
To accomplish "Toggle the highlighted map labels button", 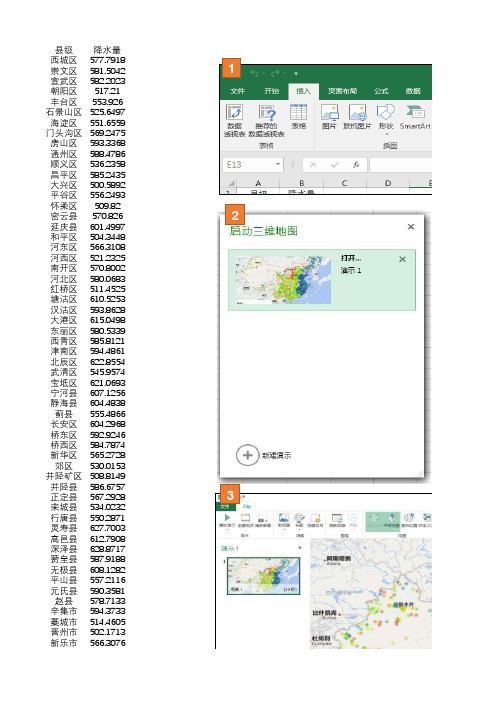I will click(374, 521).
